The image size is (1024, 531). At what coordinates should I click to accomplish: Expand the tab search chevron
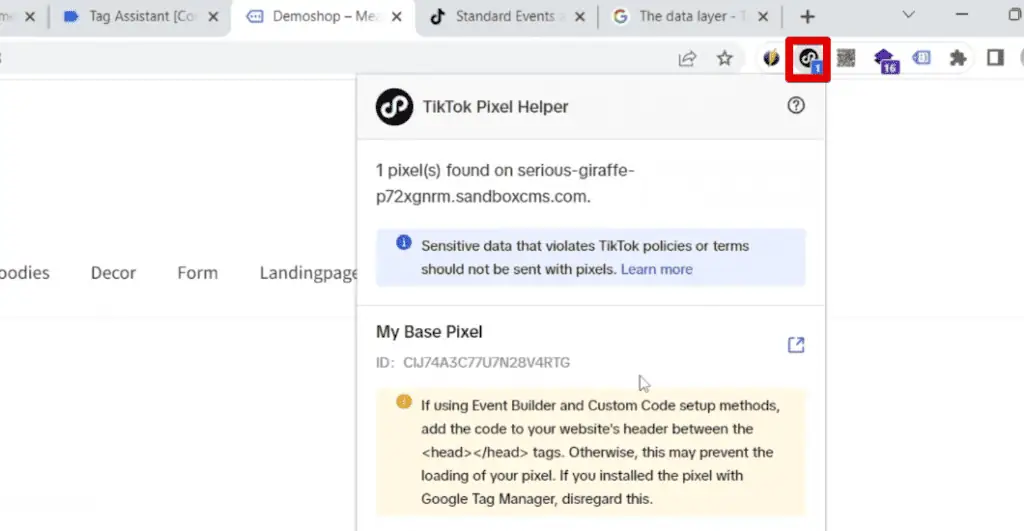click(908, 15)
